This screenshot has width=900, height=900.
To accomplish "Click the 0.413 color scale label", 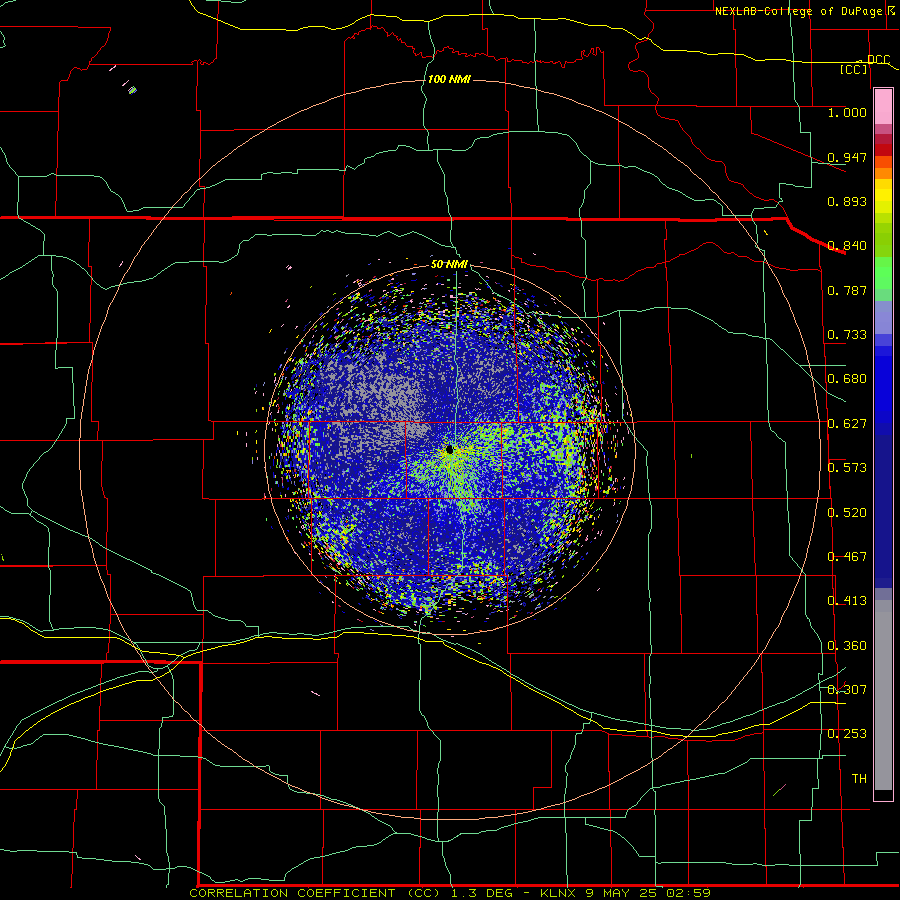I will 847,601.
